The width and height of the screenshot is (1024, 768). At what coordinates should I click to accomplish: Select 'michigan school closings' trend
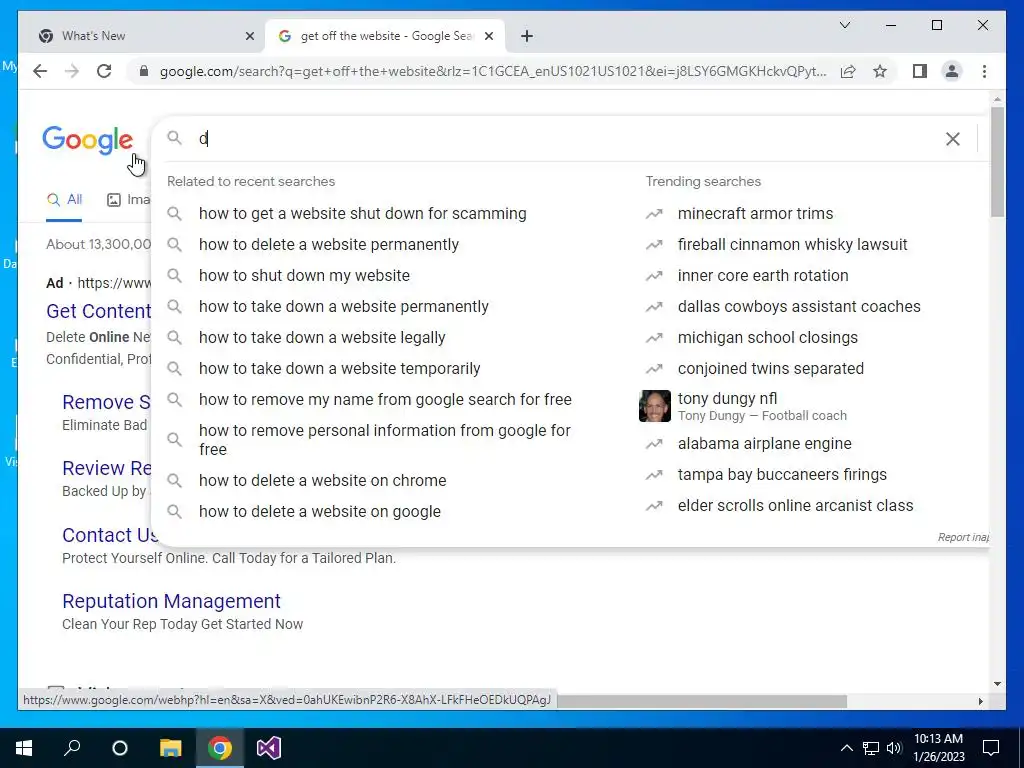coord(767,338)
